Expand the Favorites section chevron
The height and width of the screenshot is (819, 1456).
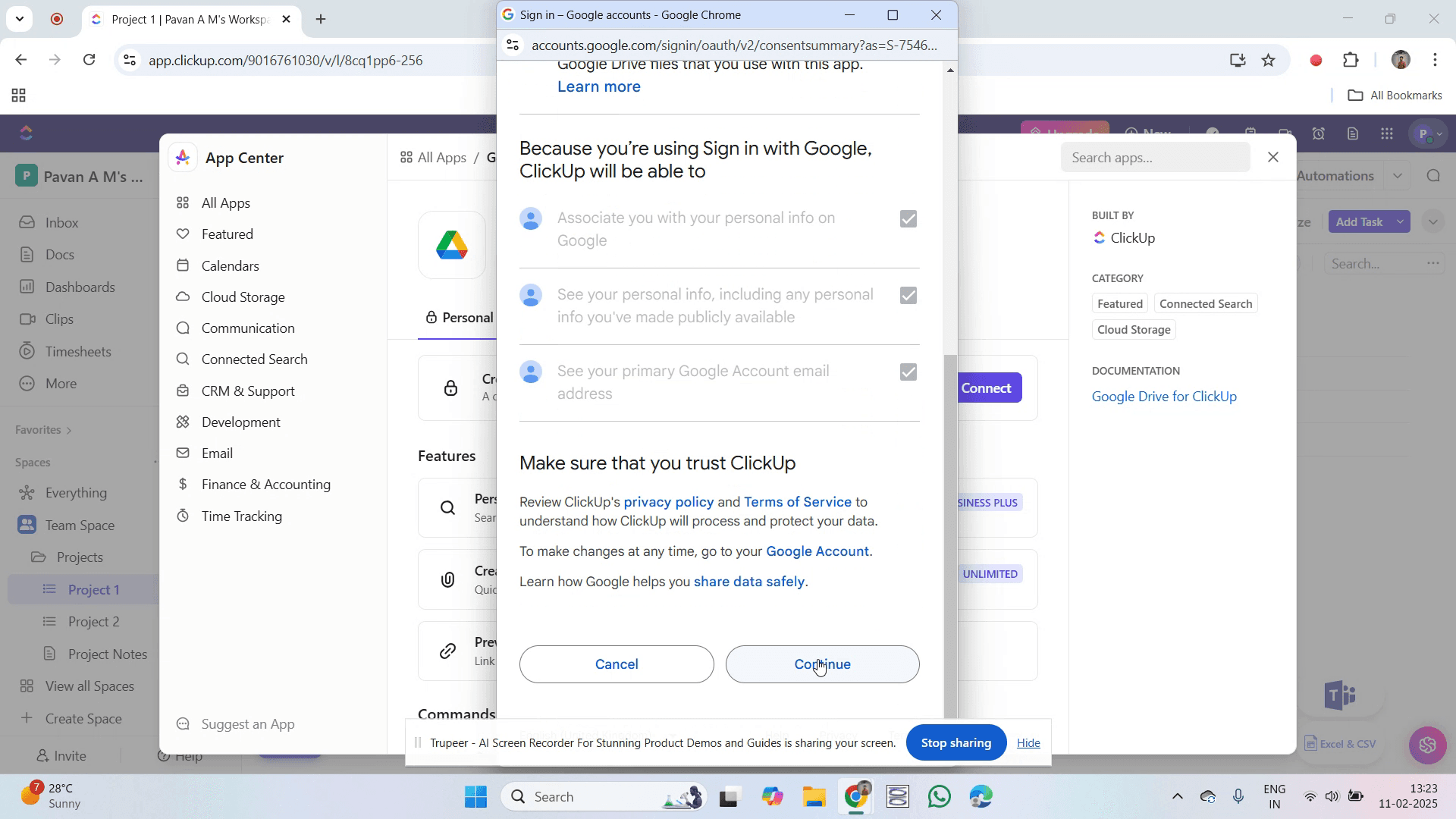click(x=69, y=430)
